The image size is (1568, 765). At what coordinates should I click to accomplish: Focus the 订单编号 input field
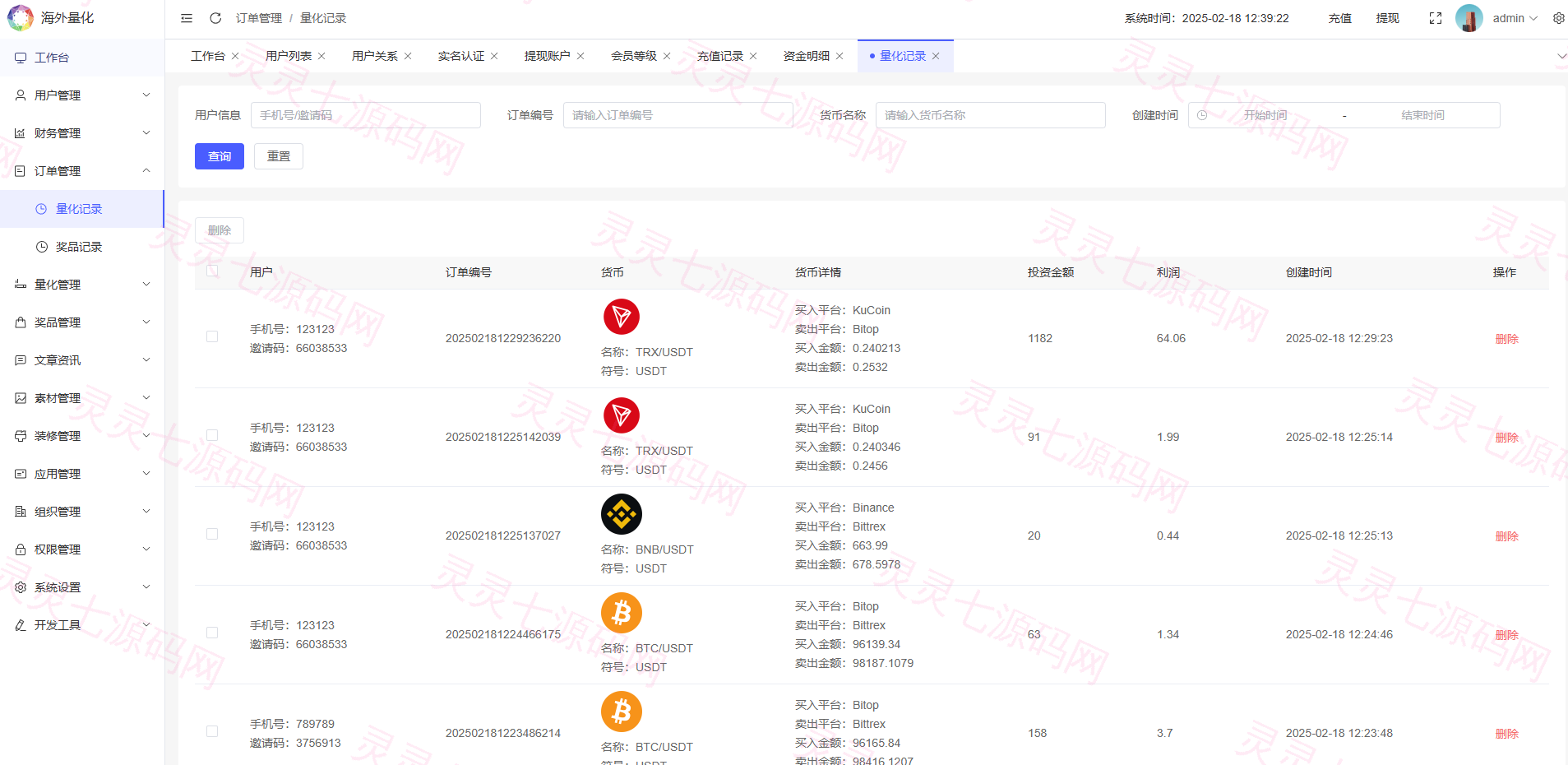coord(678,115)
